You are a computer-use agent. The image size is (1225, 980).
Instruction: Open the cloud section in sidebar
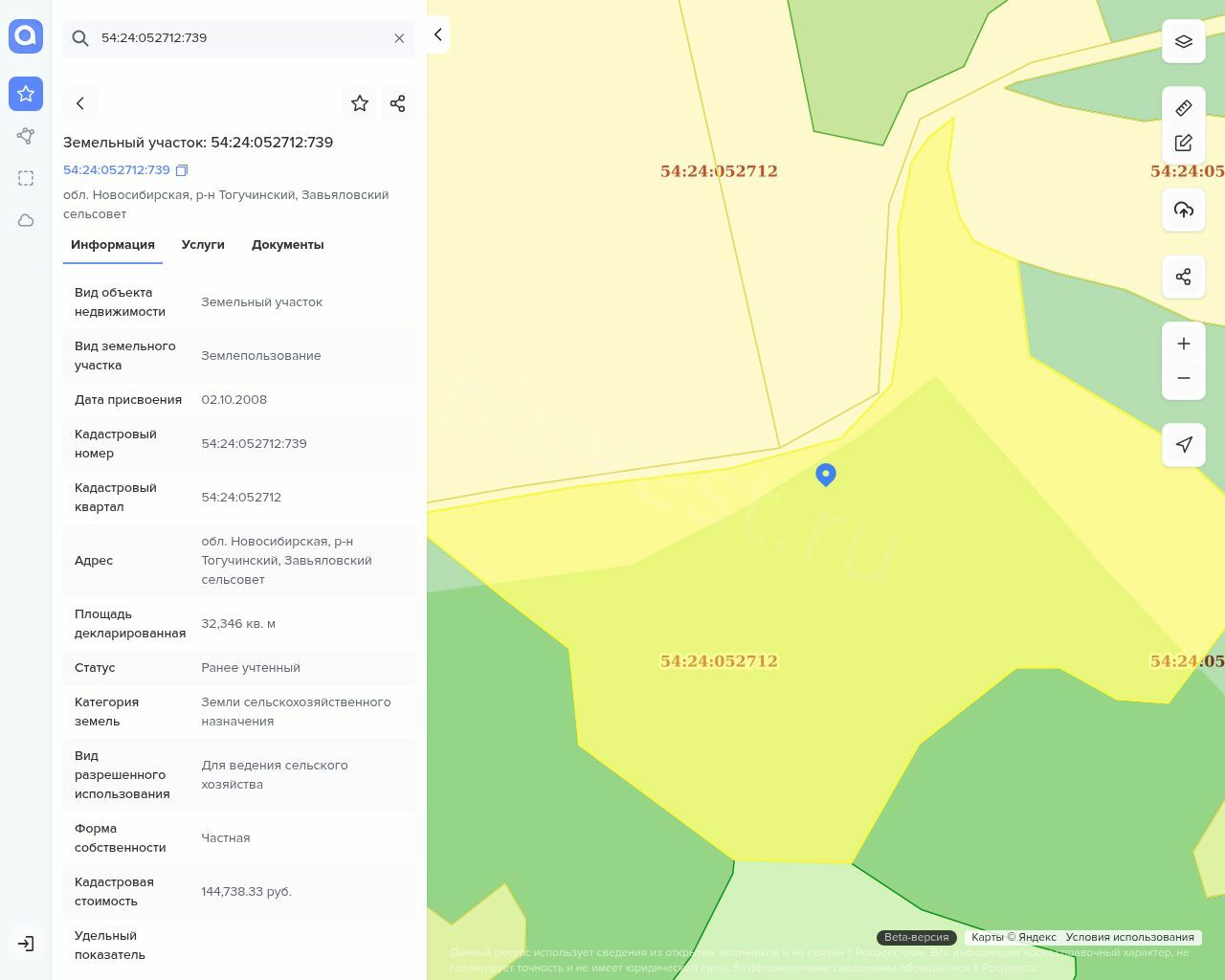(x=26, y=220)
